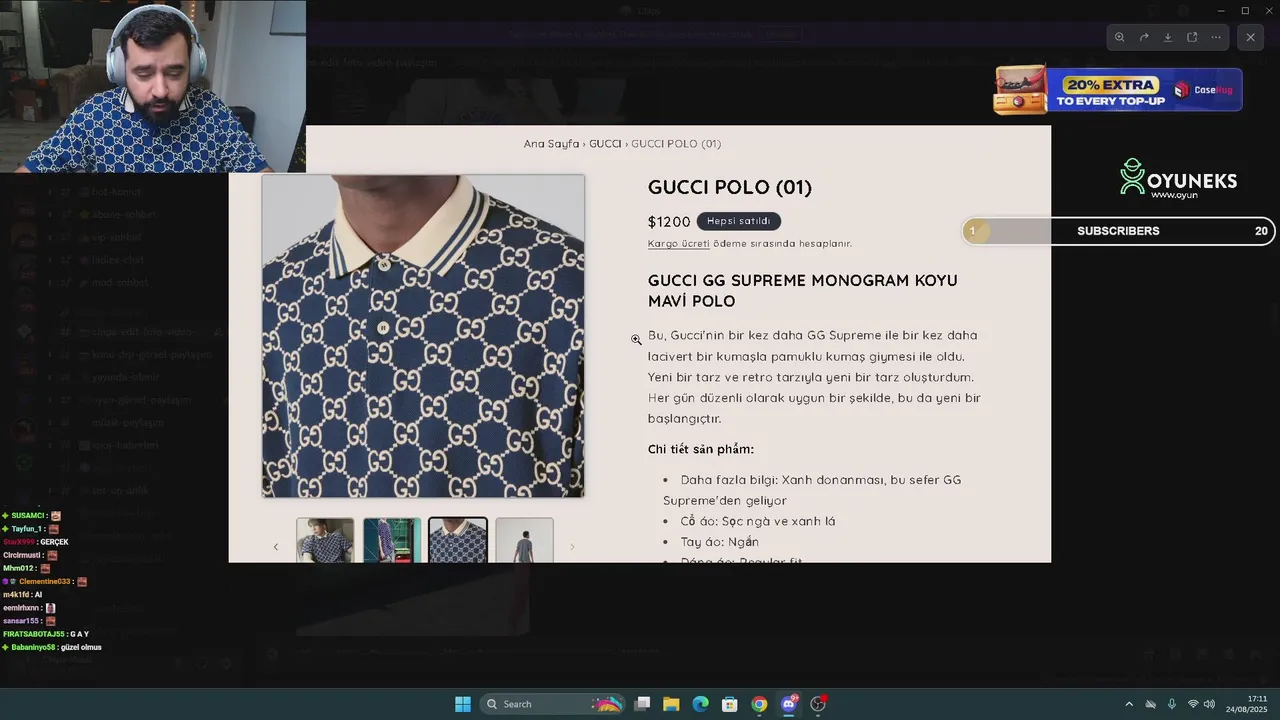The width and height of the screenshot is (1280, 720).
Task: Click cloud sync tray icon
Action: click(1151, 704)
